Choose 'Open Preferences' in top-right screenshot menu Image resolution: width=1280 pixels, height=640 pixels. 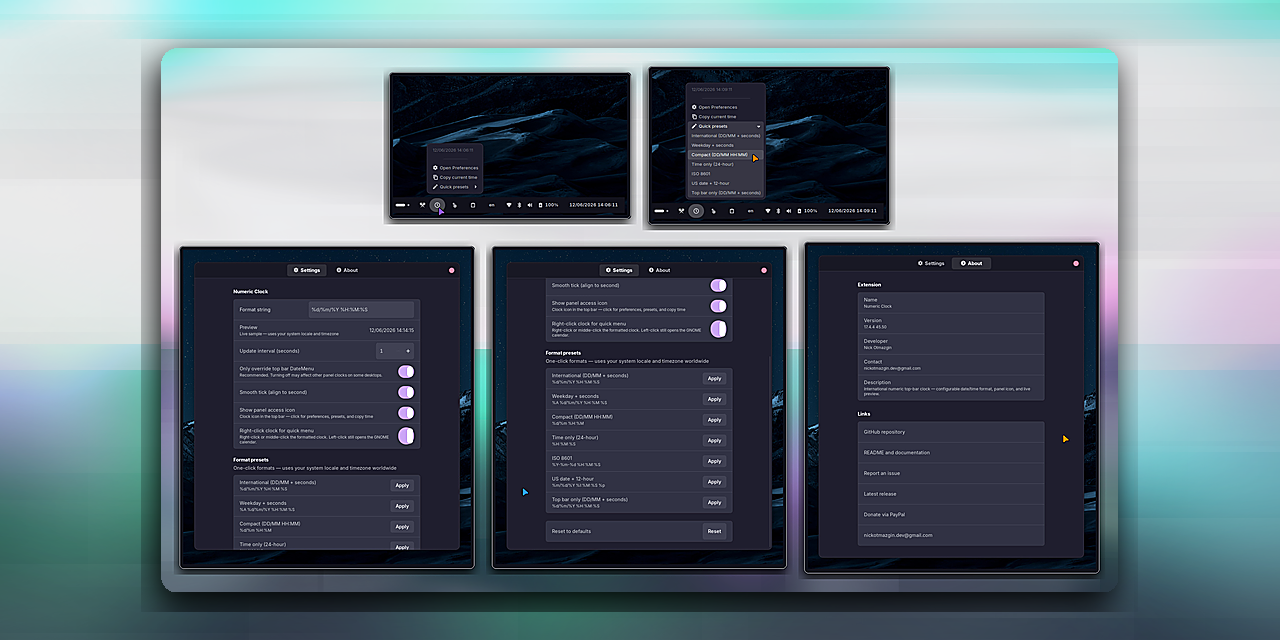pyautogui.click(x=727, y=107)
